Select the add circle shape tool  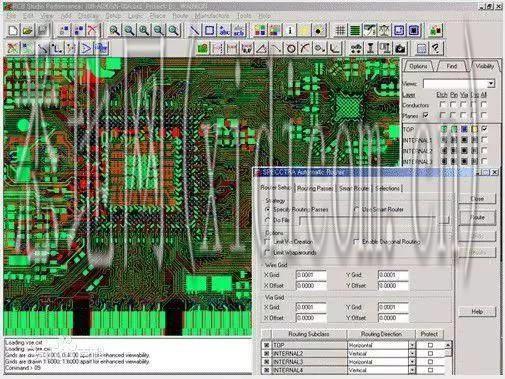[291, 49]
